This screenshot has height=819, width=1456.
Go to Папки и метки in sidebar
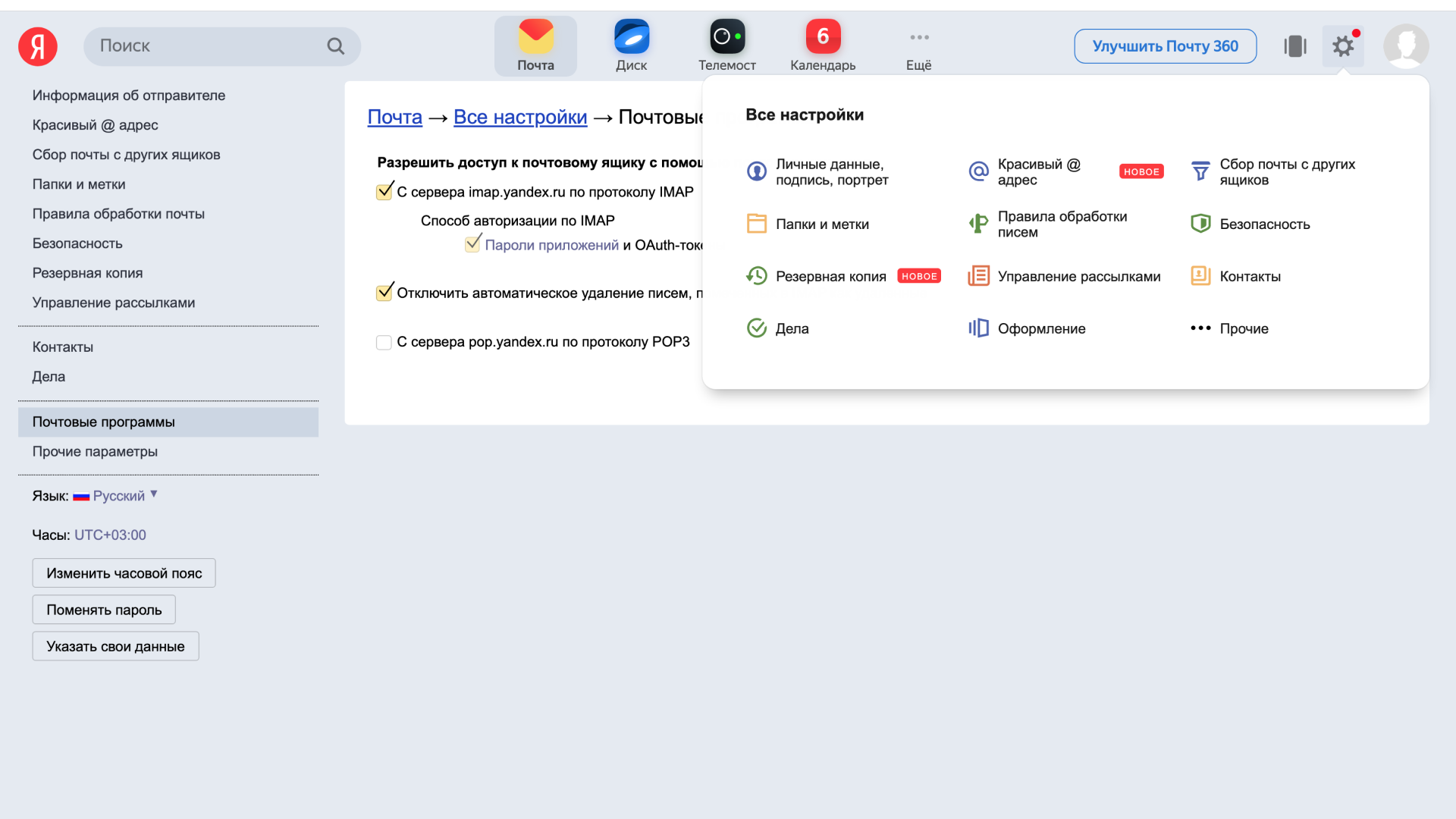79,184
